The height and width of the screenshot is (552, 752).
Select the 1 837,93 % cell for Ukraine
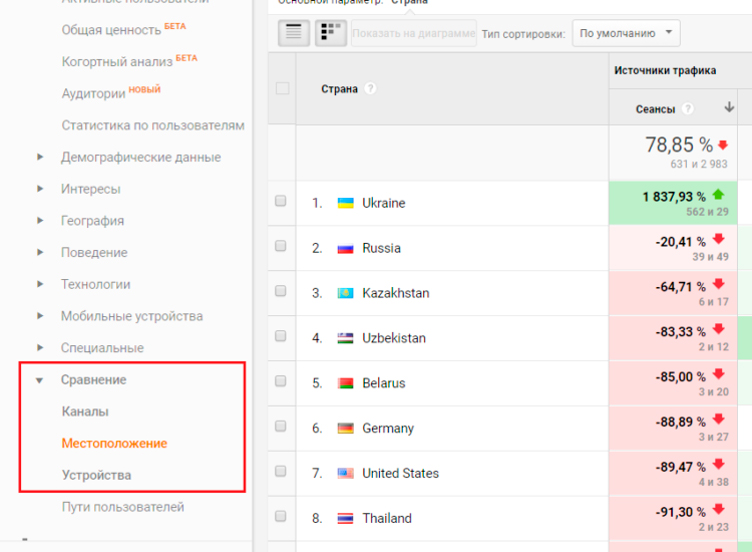[x=673, y=203]
